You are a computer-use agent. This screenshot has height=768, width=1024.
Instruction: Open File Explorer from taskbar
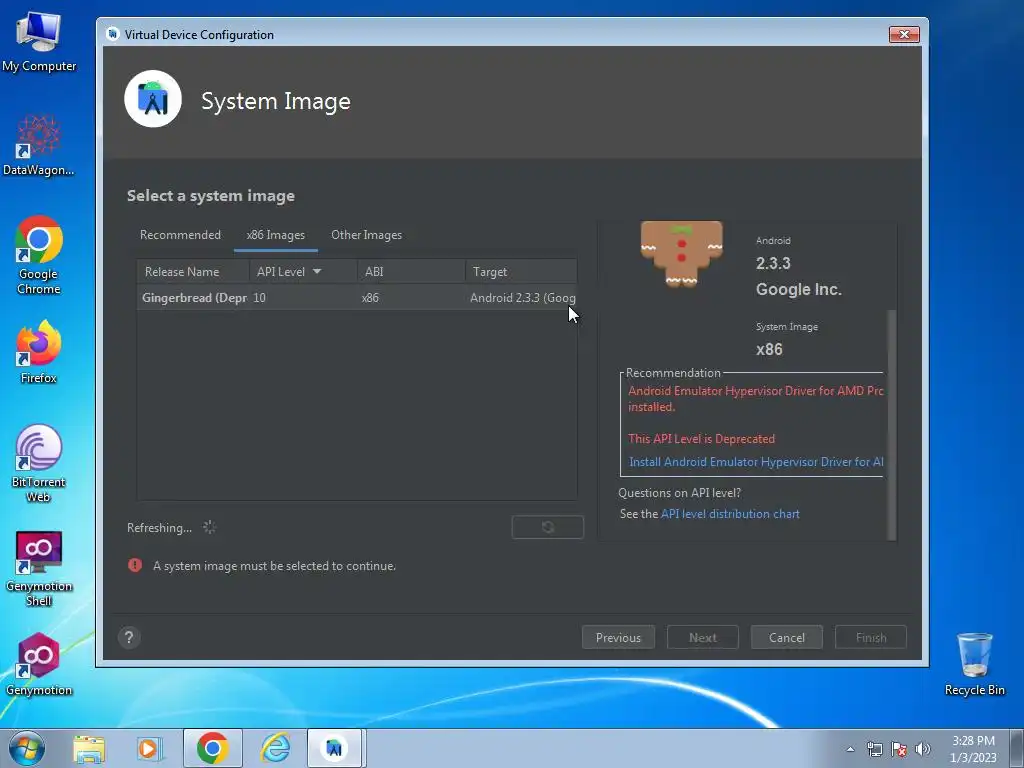[x=89, y=748]
